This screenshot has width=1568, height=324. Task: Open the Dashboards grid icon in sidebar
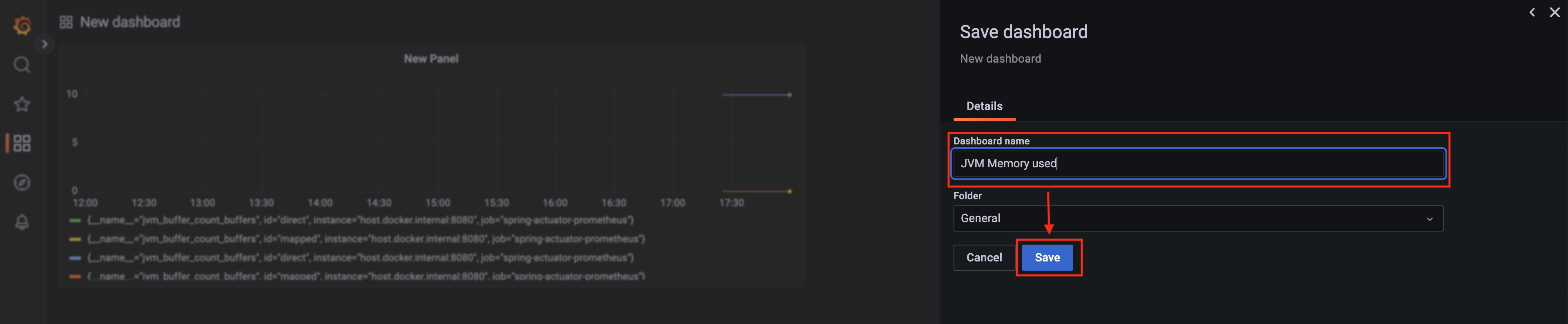click(22, 143)
